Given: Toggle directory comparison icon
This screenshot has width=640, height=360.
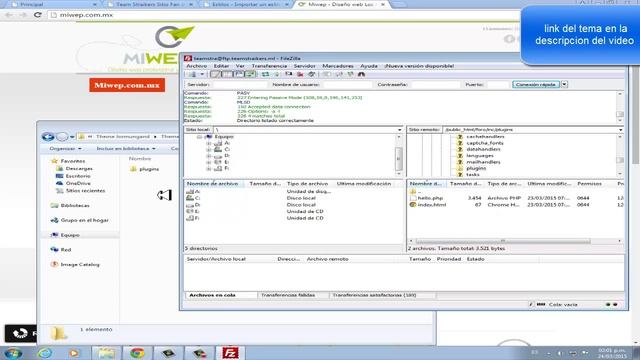Looking at the screenshot, I should pos(339,74).
